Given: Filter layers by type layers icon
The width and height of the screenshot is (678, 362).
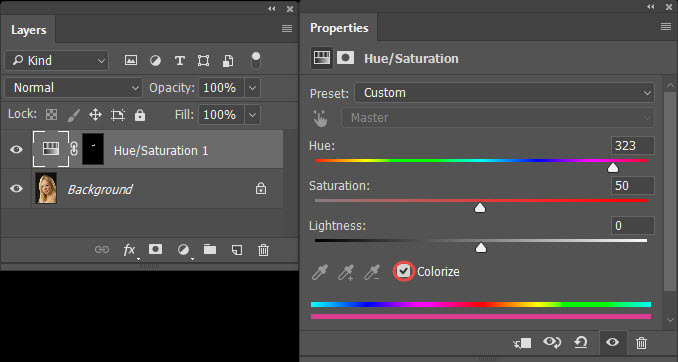Looking at the screenshot, I should 180,61.
